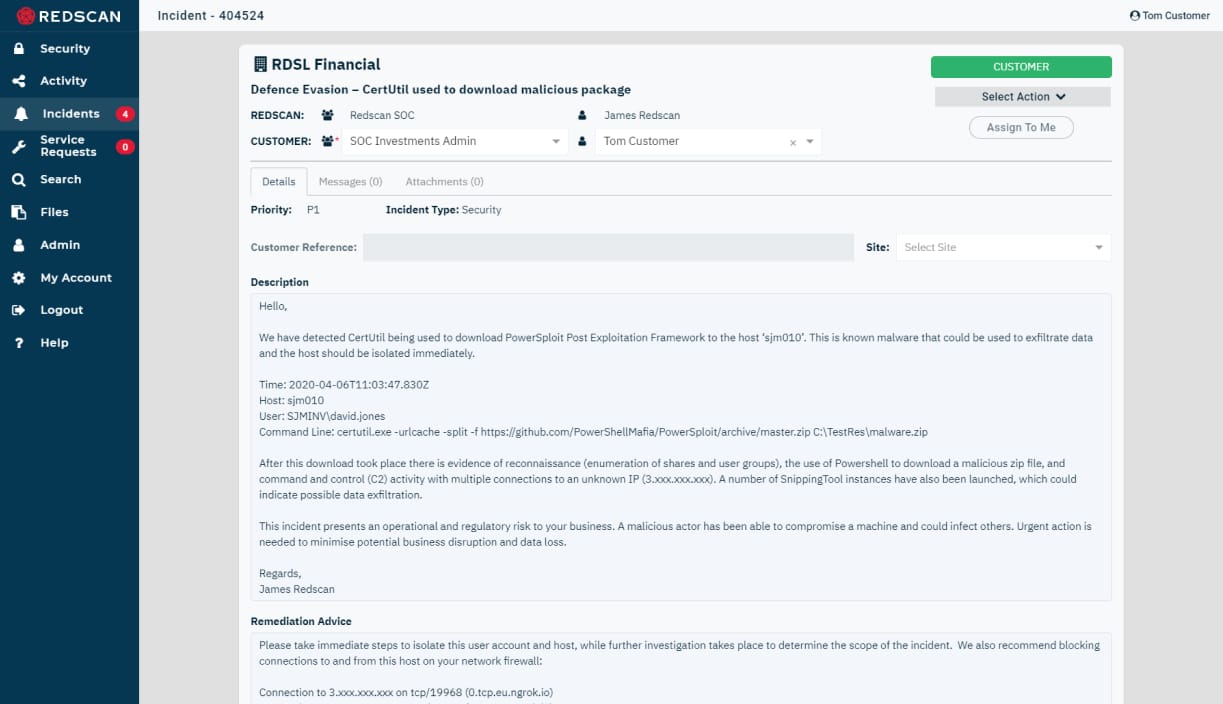
Task: Go to Incidents in the sidebar
Action: (71, 114)
